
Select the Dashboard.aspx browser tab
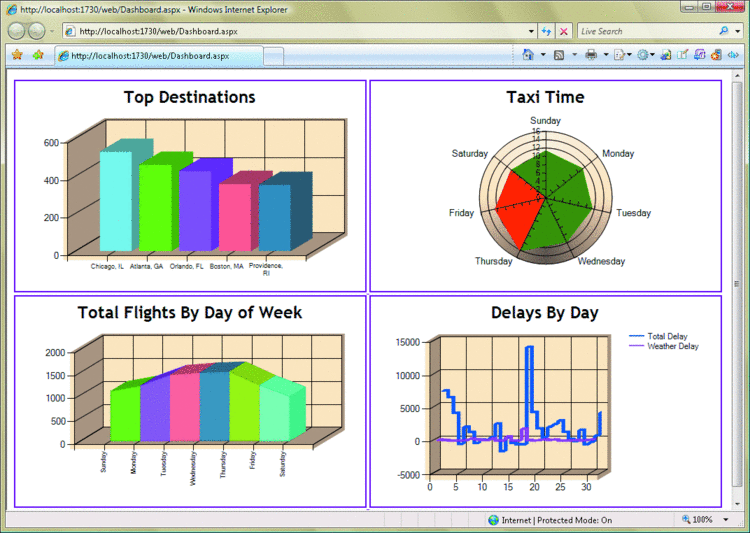pyautogui.click(x=159, y=56)
